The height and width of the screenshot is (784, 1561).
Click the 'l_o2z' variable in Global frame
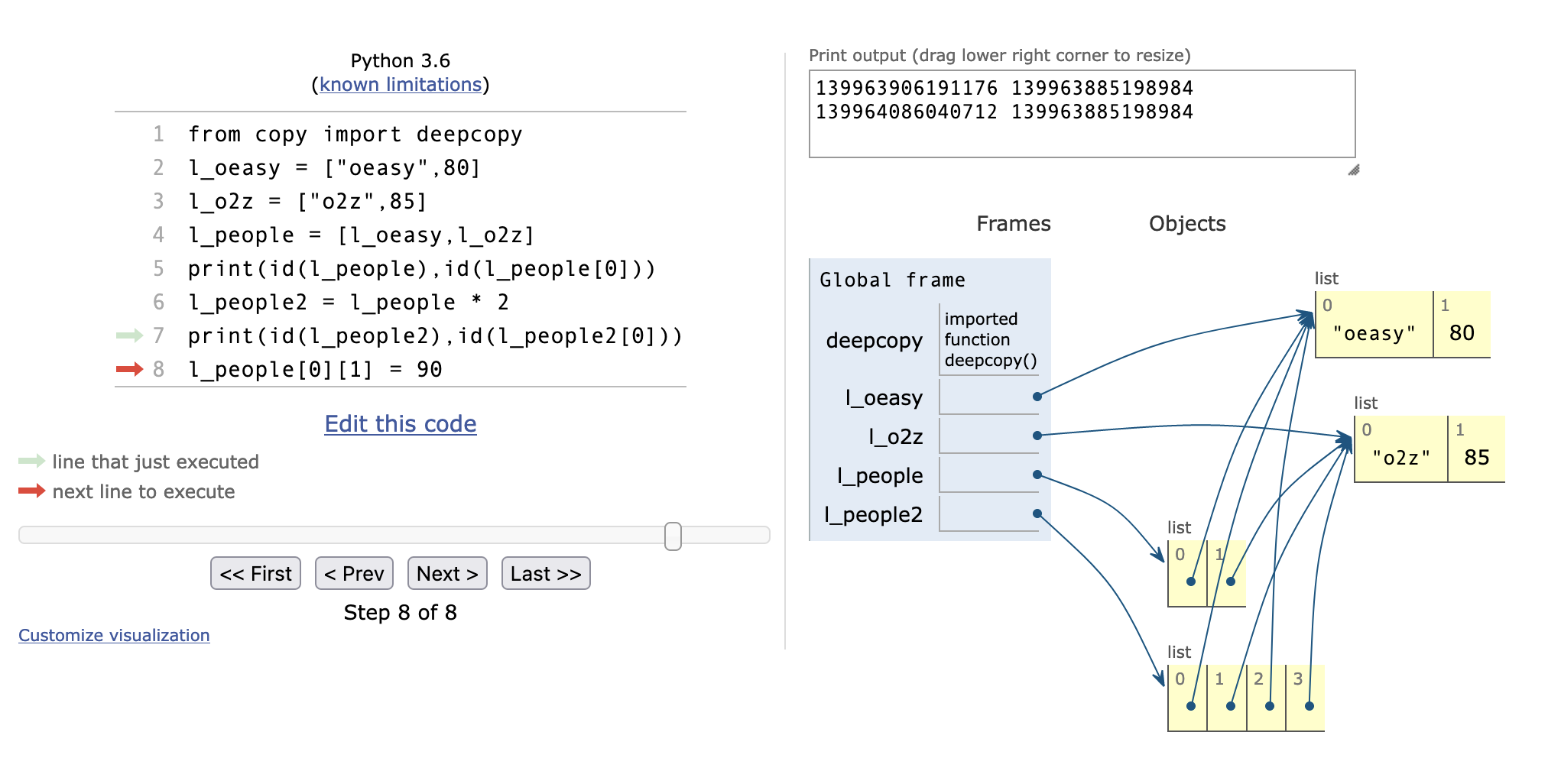click(x=896, y=436)
